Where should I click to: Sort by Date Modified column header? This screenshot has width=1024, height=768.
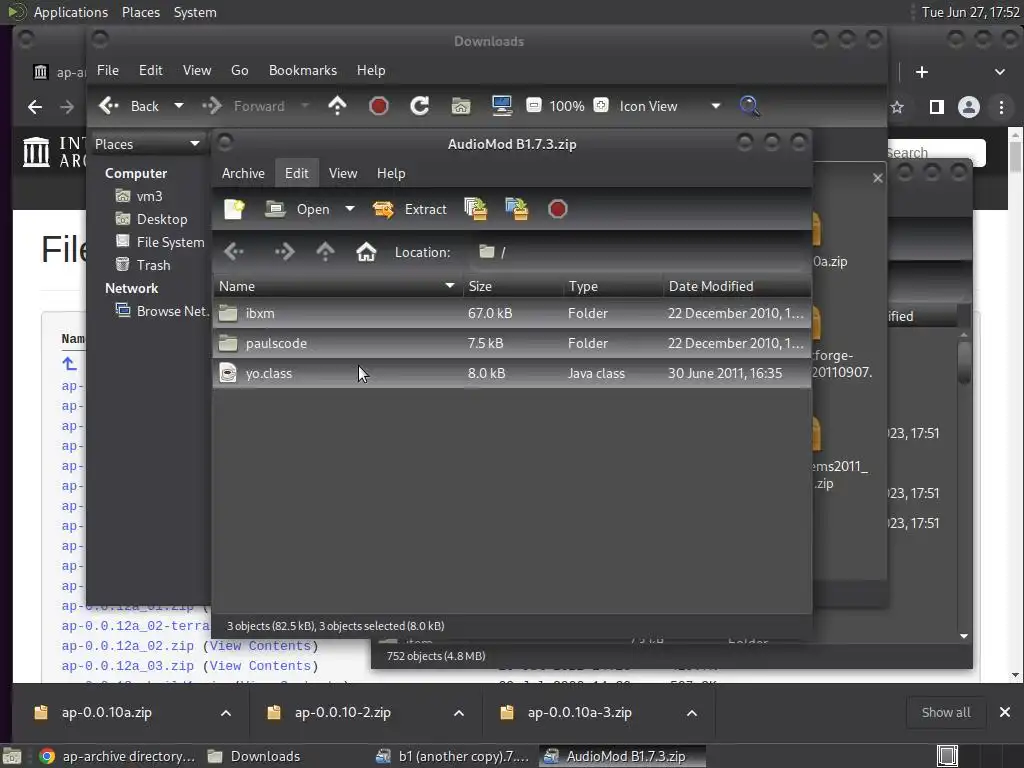737,286
